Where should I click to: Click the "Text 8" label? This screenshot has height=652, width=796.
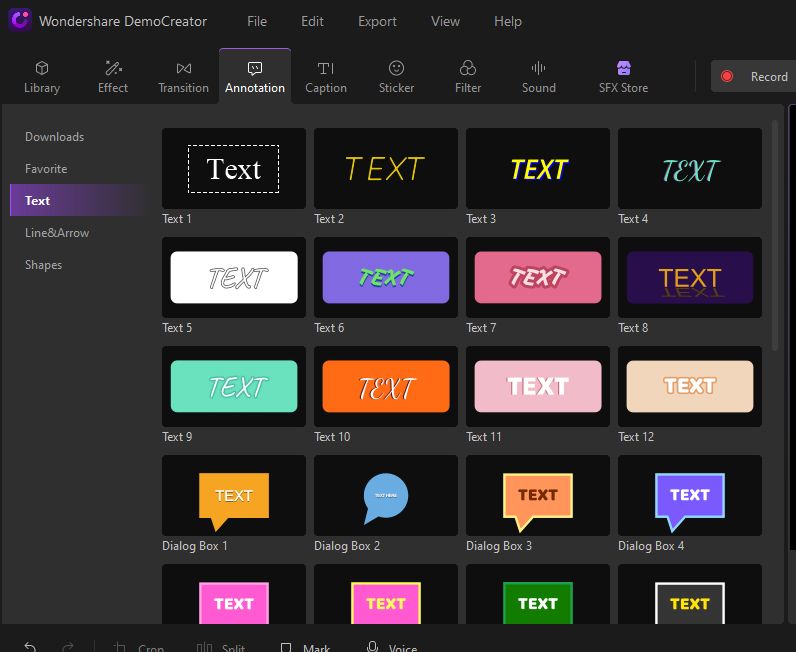[633, 328]
